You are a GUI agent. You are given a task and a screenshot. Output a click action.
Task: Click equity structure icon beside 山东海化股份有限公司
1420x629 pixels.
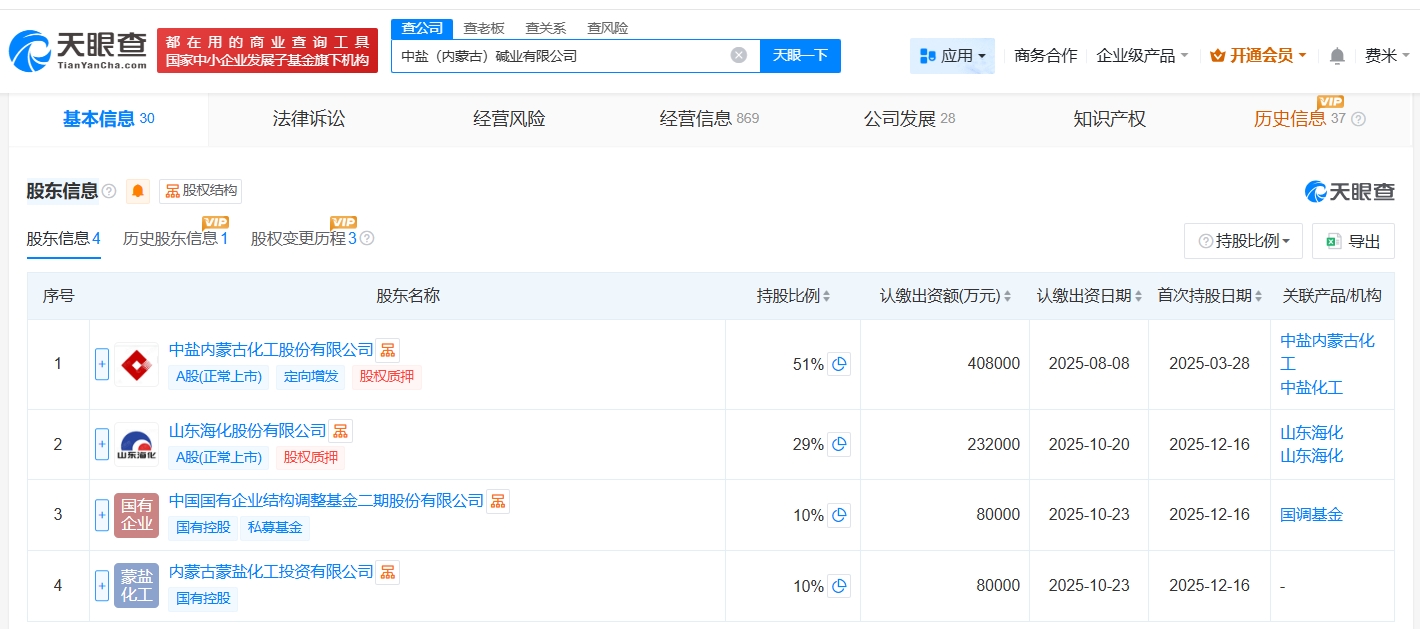coord(341,431)
